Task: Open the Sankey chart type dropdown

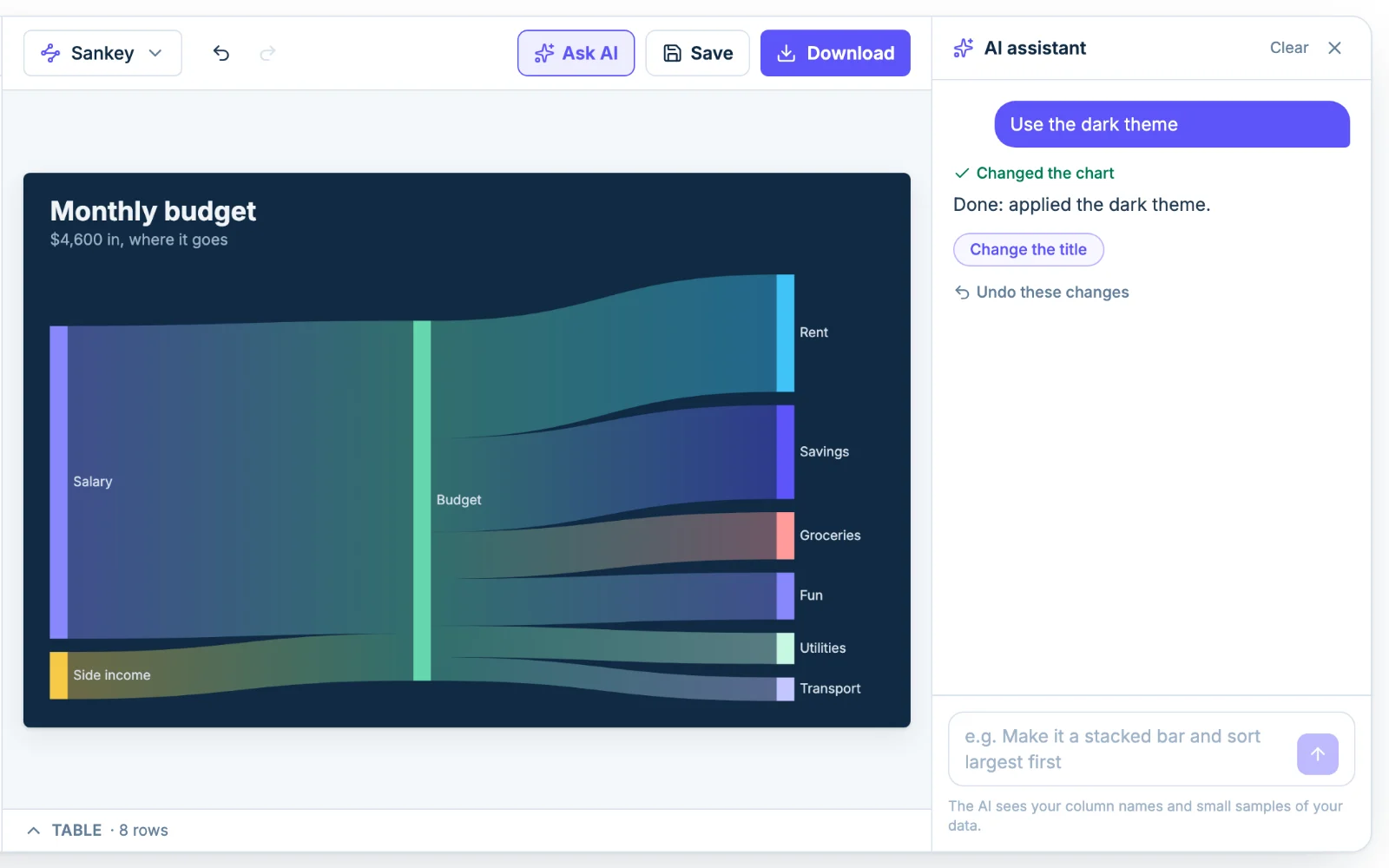Action: pyautogui.click(x=102, y=53)
